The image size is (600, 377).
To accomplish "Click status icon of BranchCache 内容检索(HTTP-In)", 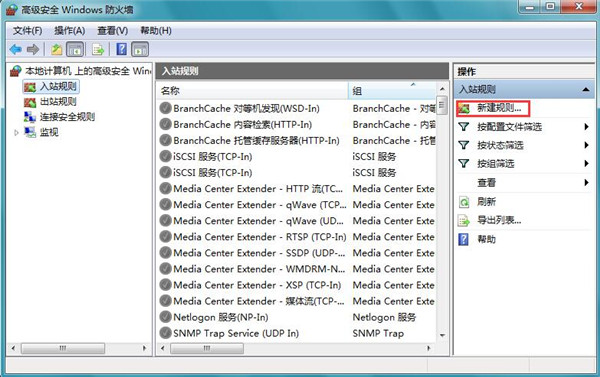I will (x=165, y=124).
